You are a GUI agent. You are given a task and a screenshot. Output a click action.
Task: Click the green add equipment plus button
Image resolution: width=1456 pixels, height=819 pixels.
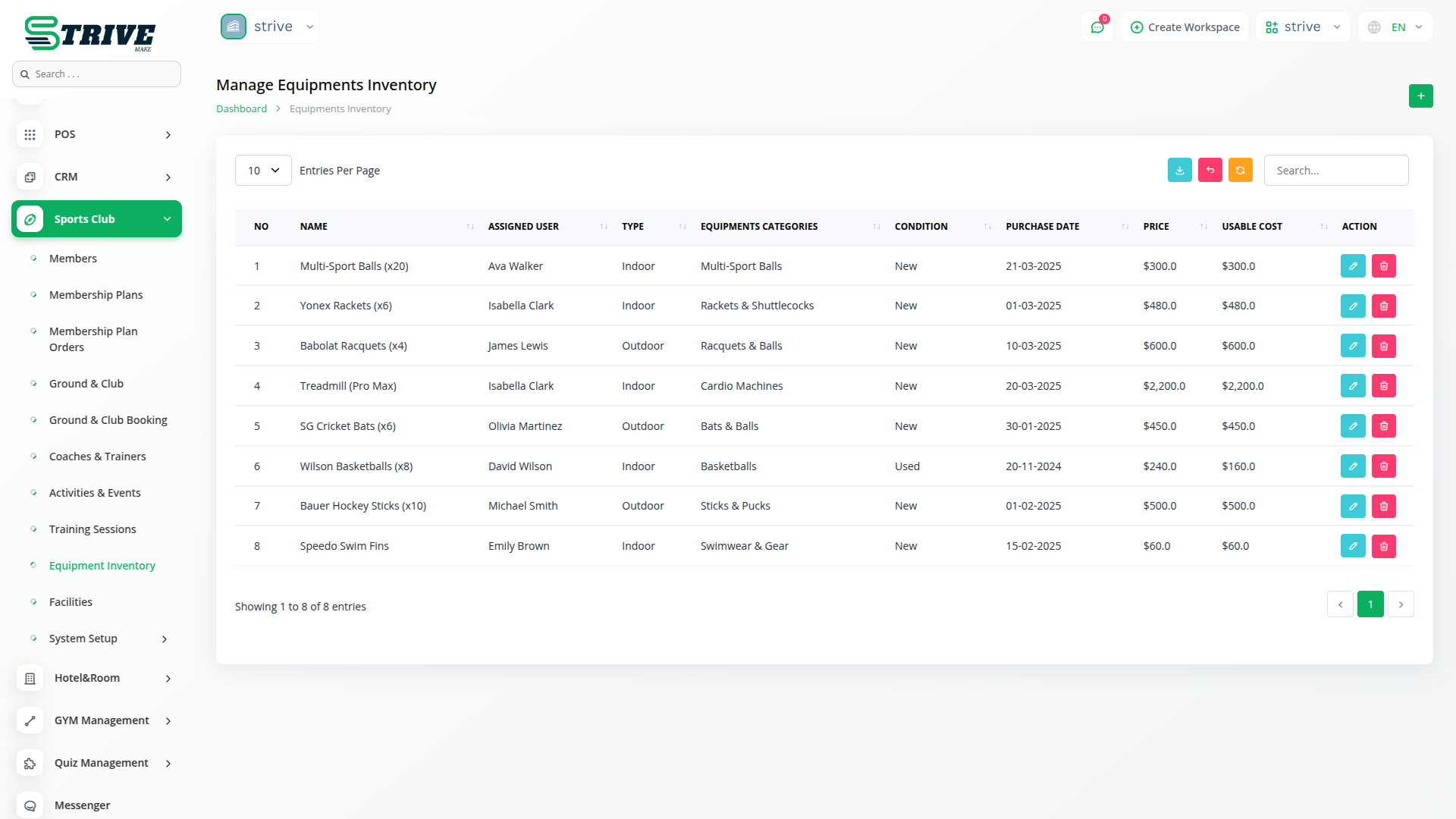pos(1420,96)
